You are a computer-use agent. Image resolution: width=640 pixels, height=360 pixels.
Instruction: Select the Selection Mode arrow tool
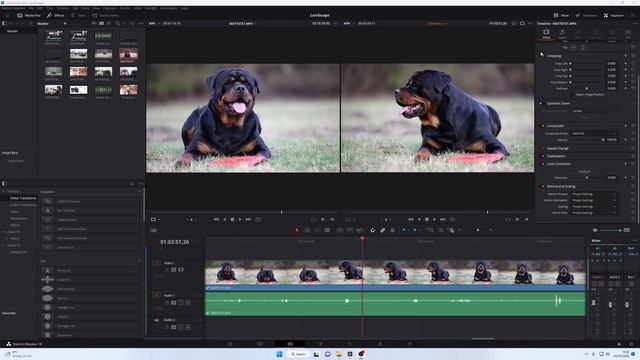pos(297,230)
